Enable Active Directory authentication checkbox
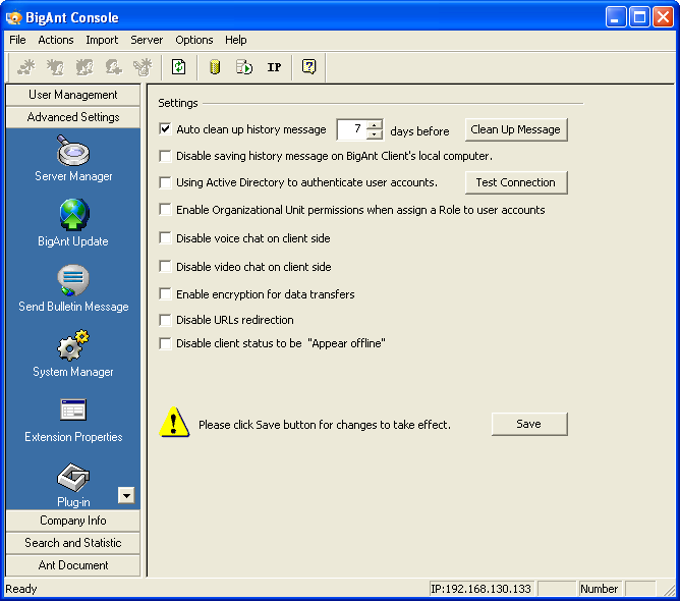This screenshot has height=601, width=680. [165, 182]
